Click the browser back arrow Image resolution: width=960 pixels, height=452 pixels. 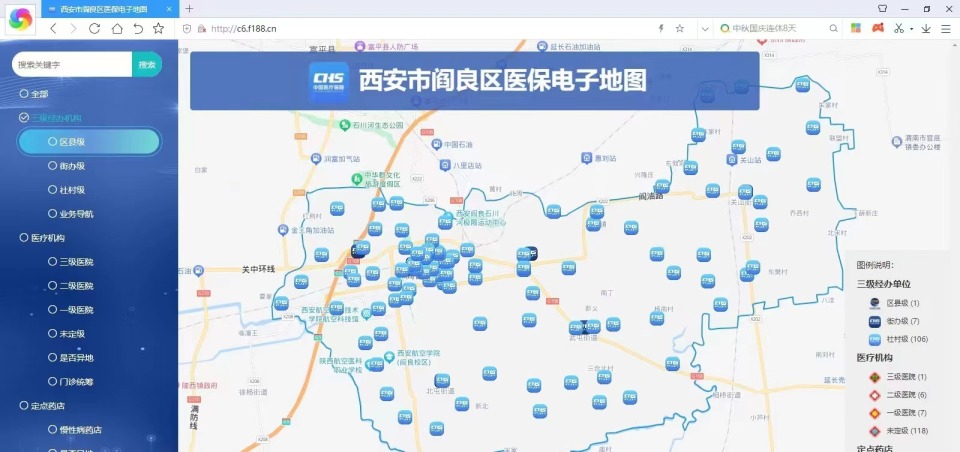tap(53, 28)
